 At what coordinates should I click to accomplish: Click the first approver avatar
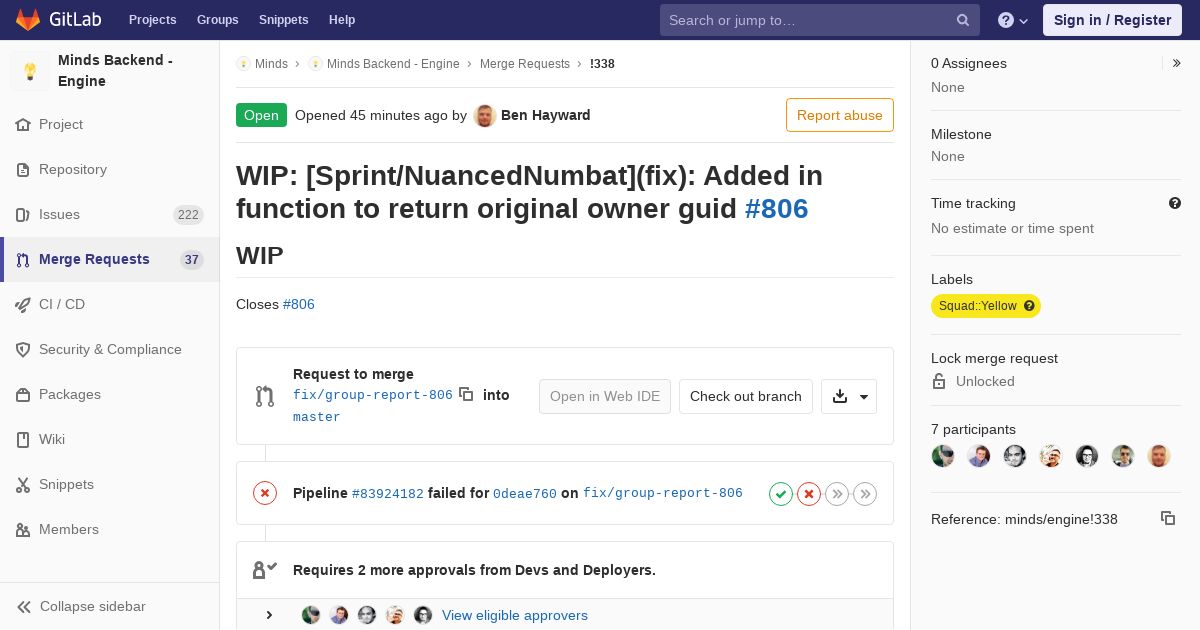click(311, 615)
